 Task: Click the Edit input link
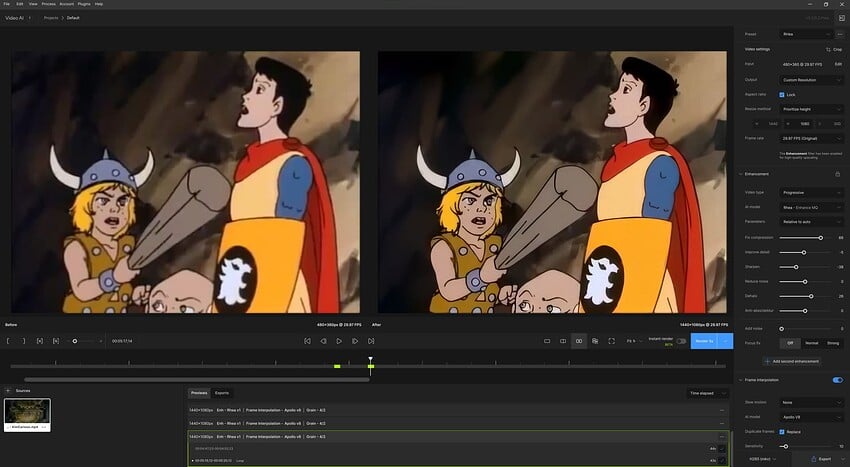838,64
